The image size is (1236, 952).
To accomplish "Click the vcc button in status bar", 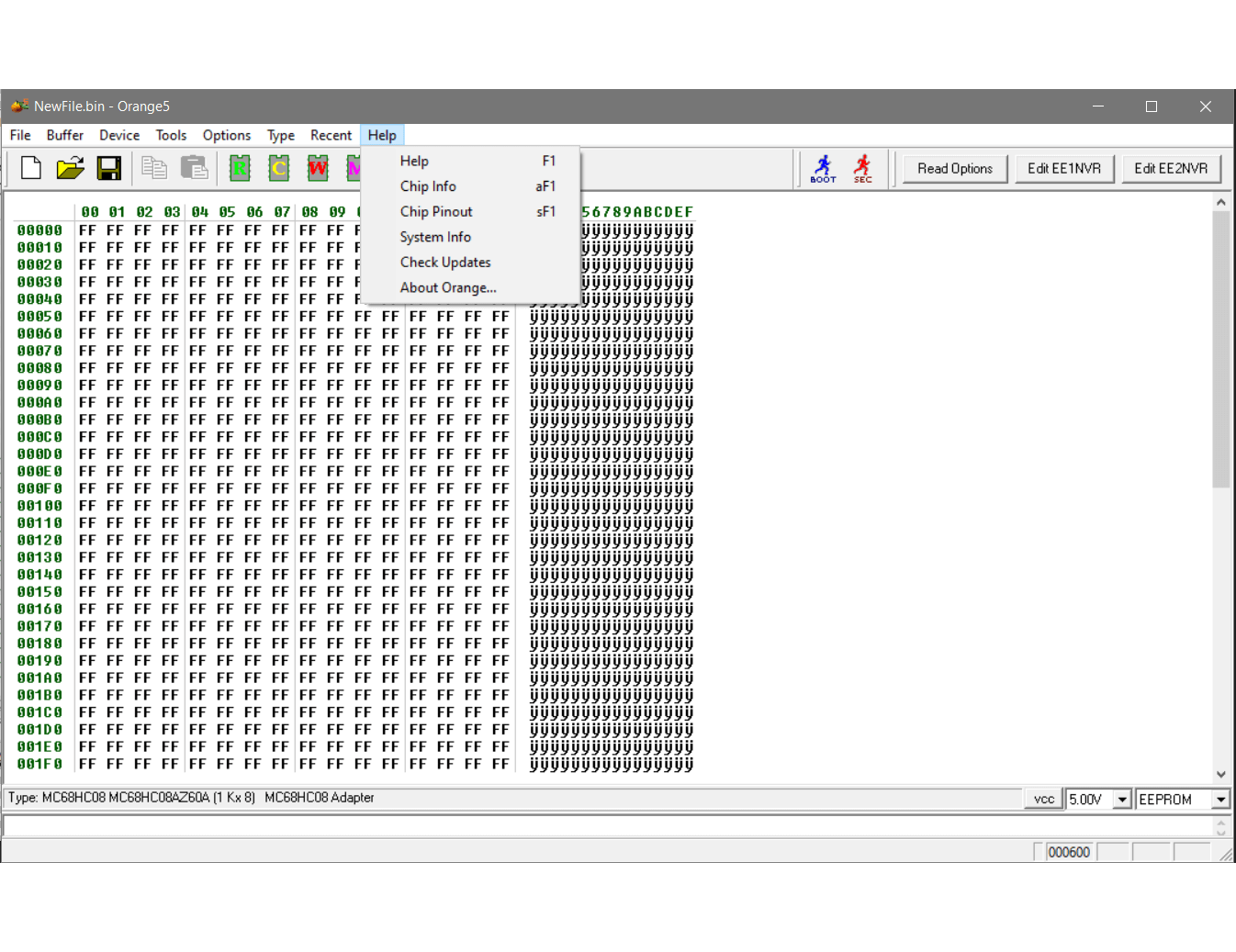I will [1044, 799].
